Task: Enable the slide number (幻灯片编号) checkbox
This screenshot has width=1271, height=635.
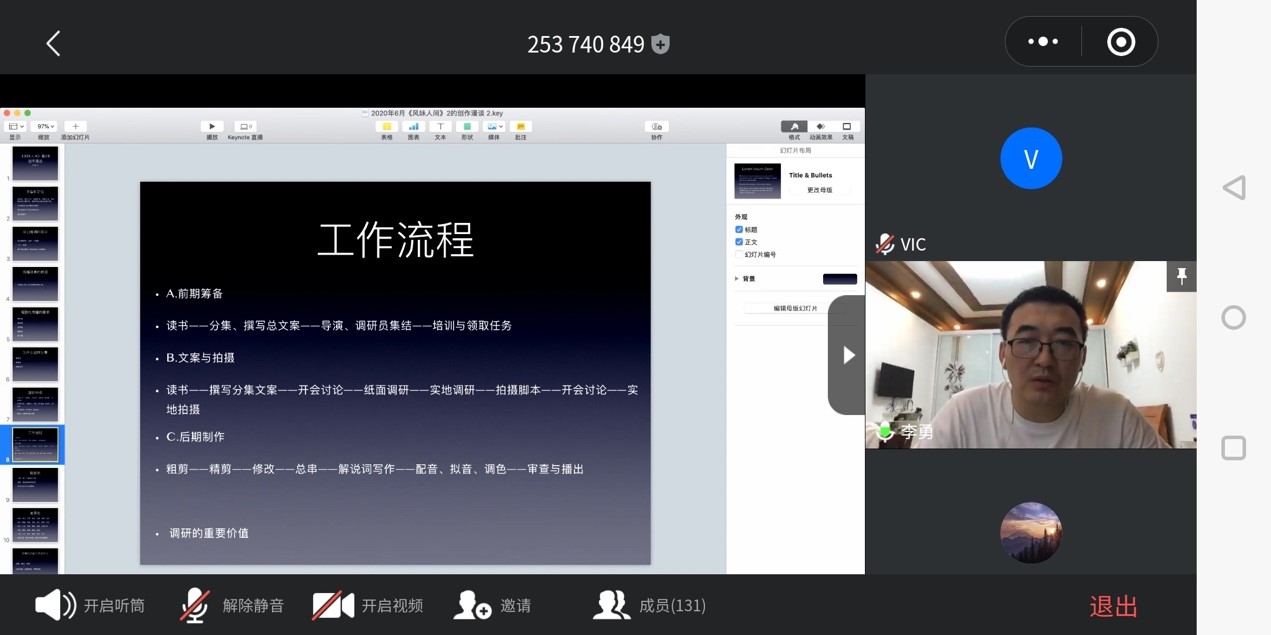Action: point(739,254)
